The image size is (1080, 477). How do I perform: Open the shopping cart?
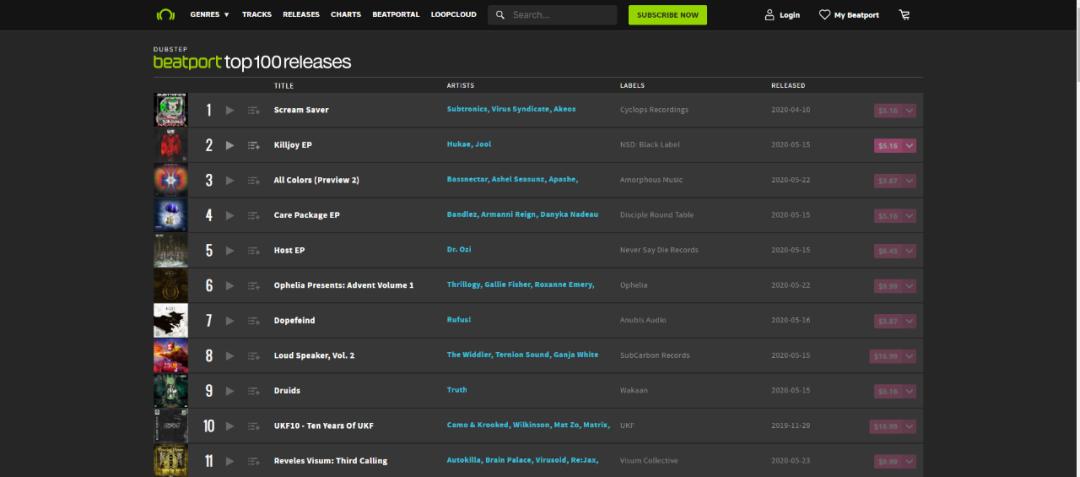(x=904, y=14)
